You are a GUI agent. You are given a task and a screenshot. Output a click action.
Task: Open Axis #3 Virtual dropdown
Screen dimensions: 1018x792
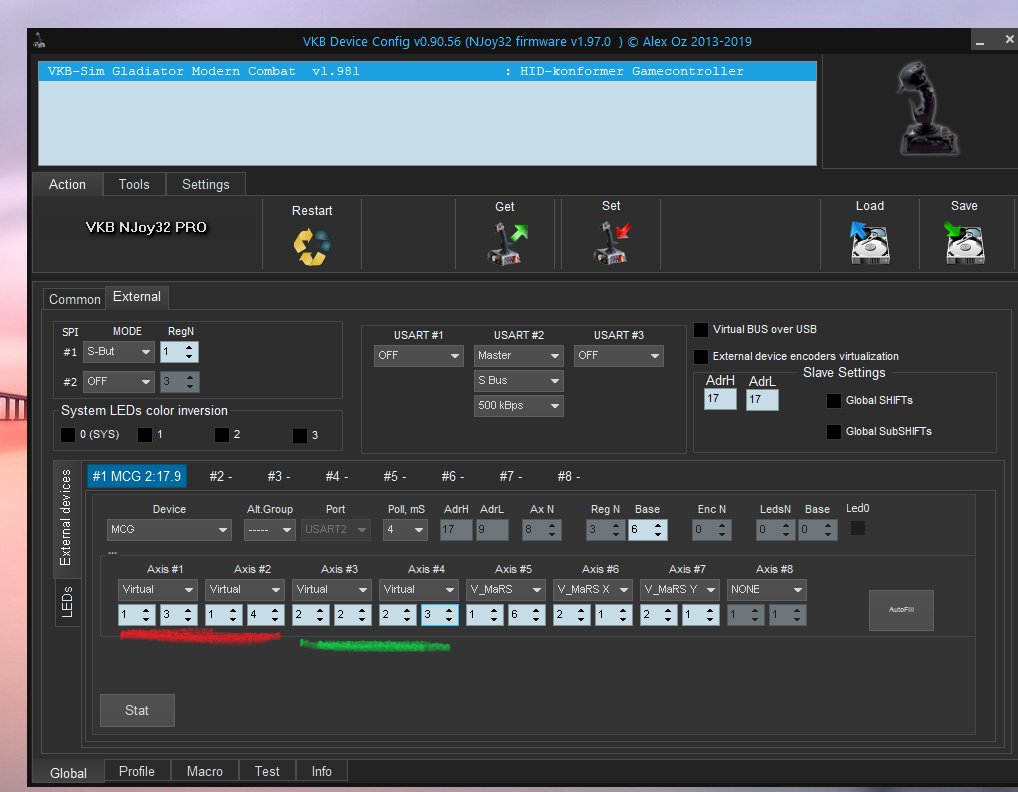331,589
